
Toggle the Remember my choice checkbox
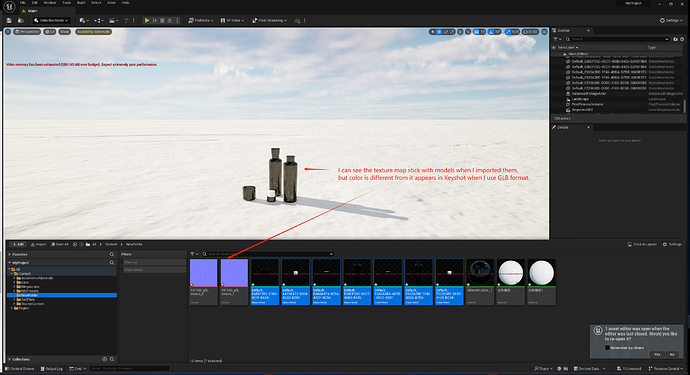pos(607,348)
